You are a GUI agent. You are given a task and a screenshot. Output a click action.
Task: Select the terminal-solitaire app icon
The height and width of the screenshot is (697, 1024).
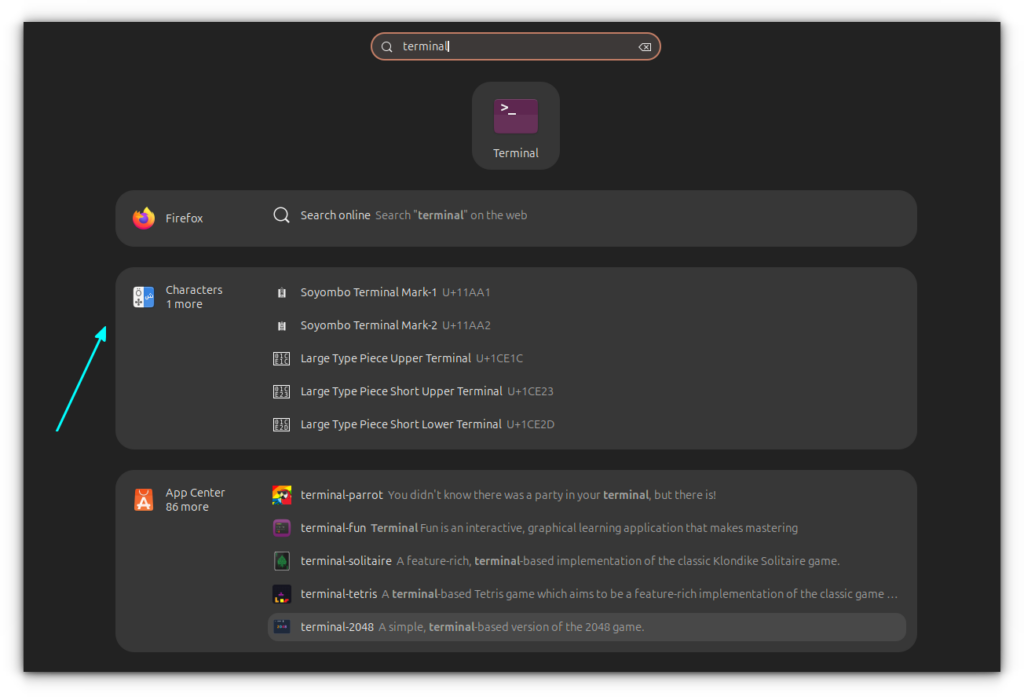coord(281,561)
